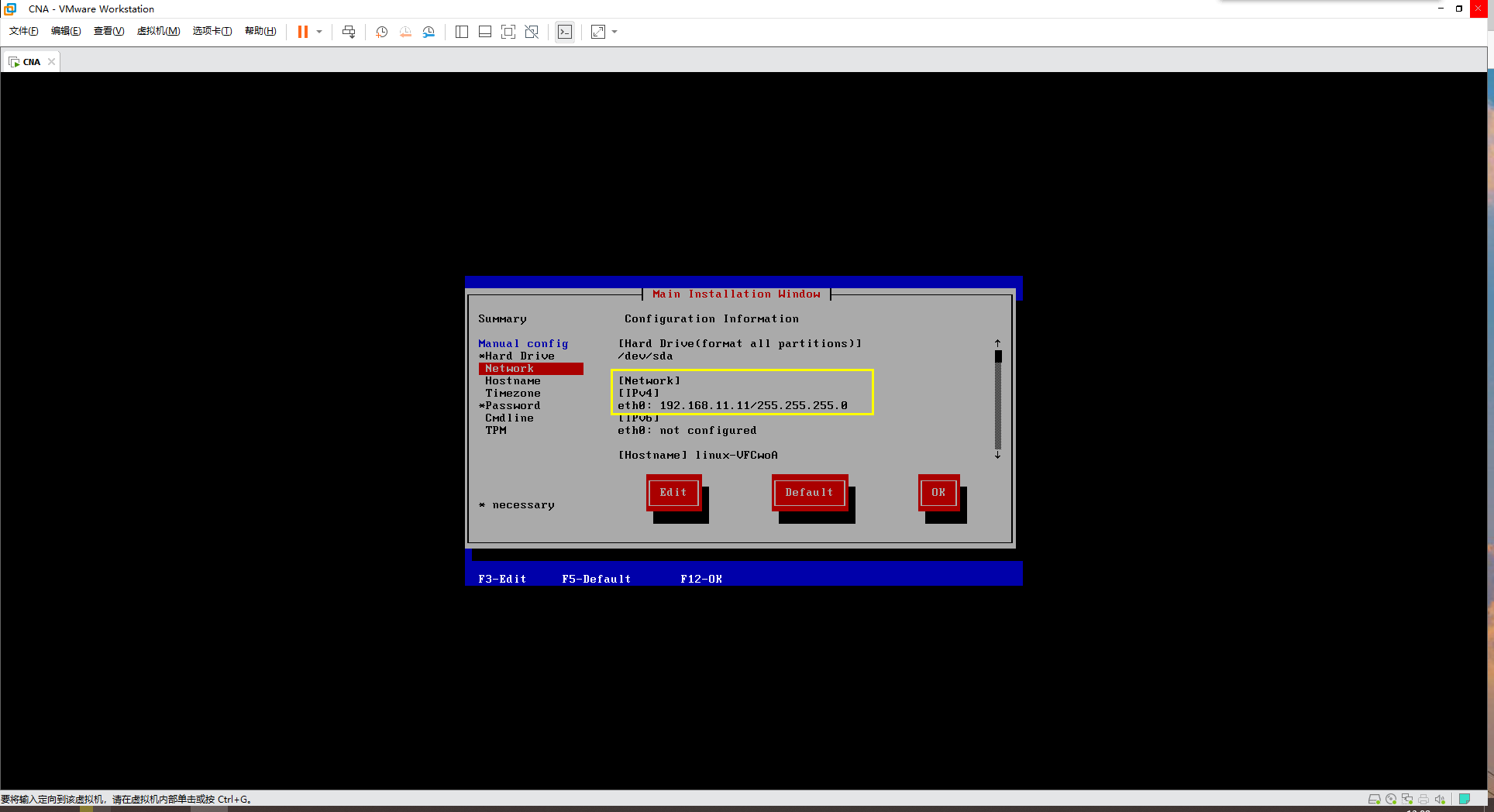Take a snapshot with the clock-plus icon
Screen dimensions: 1494x812
[x=381, y=32]
